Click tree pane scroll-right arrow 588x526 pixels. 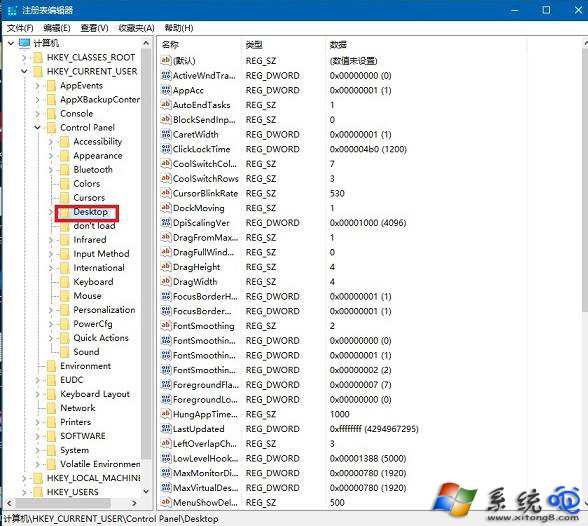134,503
